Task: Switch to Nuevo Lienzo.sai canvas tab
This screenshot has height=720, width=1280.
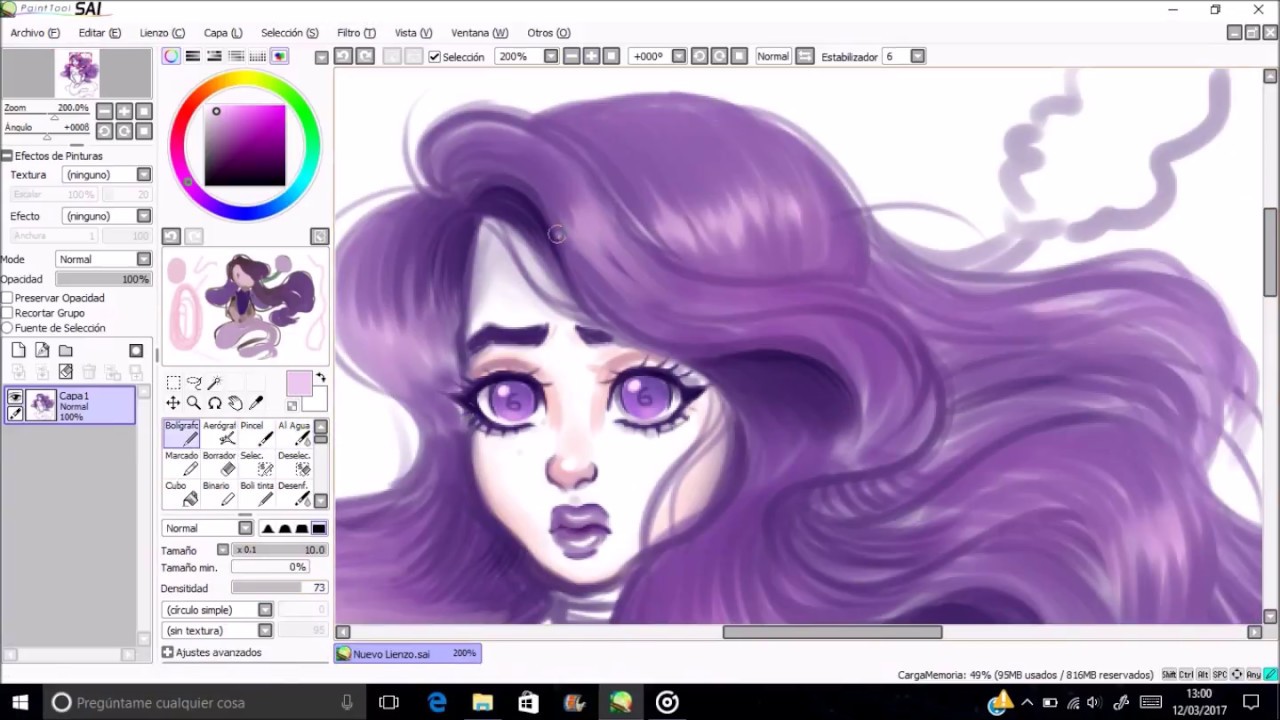Action: (x=407, y=654)
